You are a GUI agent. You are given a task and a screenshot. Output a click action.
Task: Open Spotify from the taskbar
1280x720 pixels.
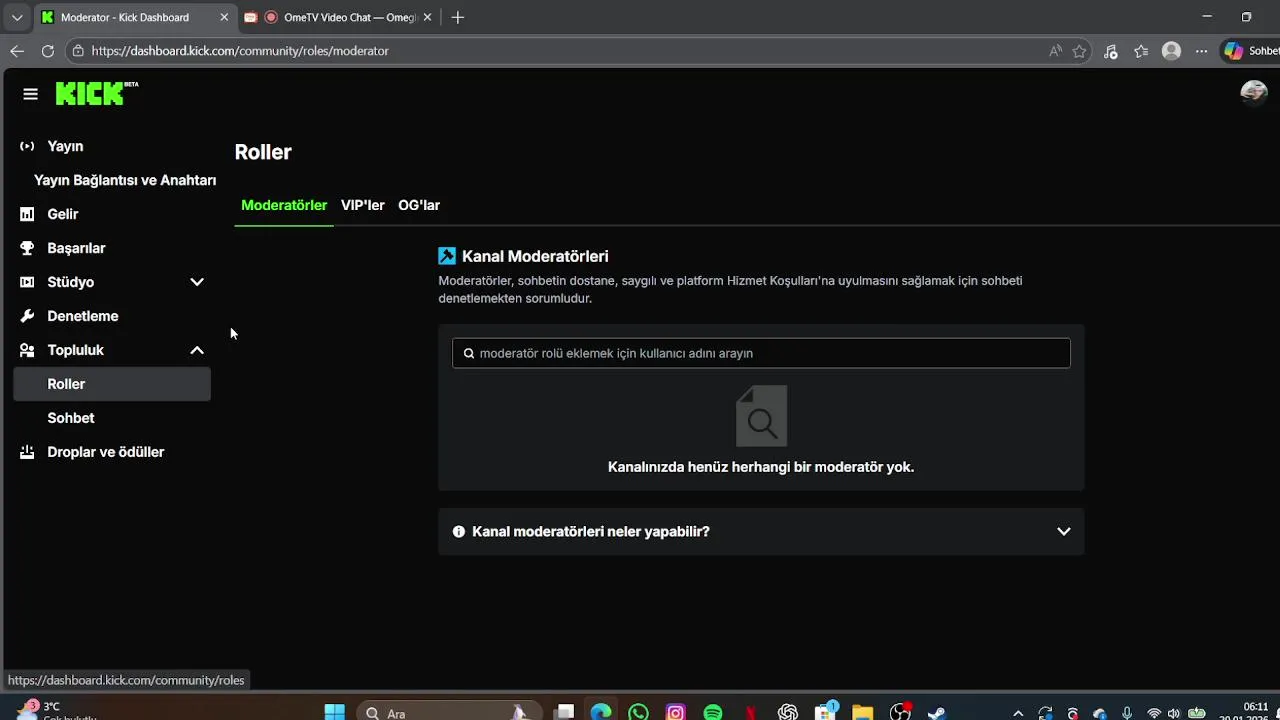coord(713,712)
